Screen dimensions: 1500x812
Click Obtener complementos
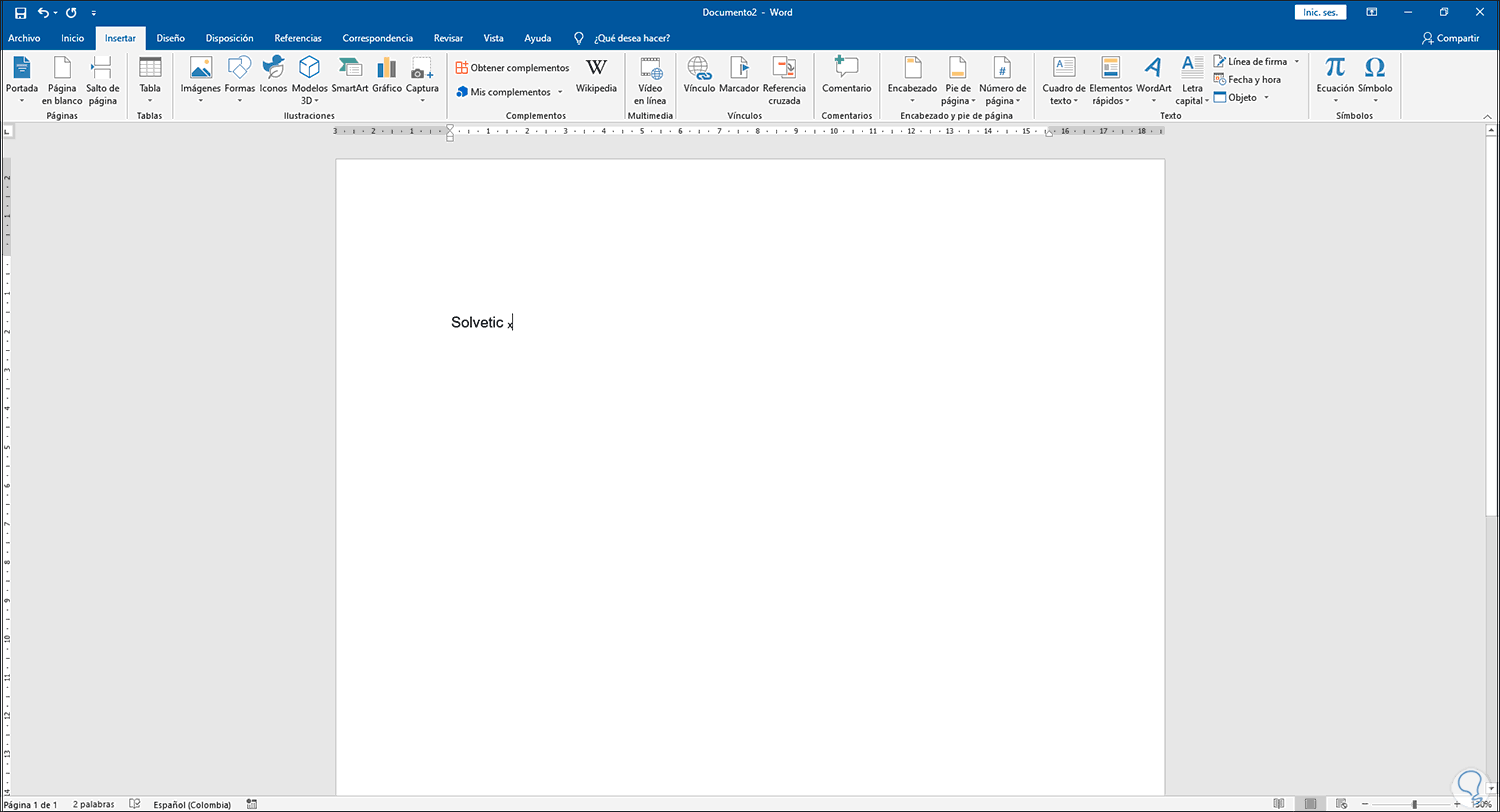pos(512,68)
